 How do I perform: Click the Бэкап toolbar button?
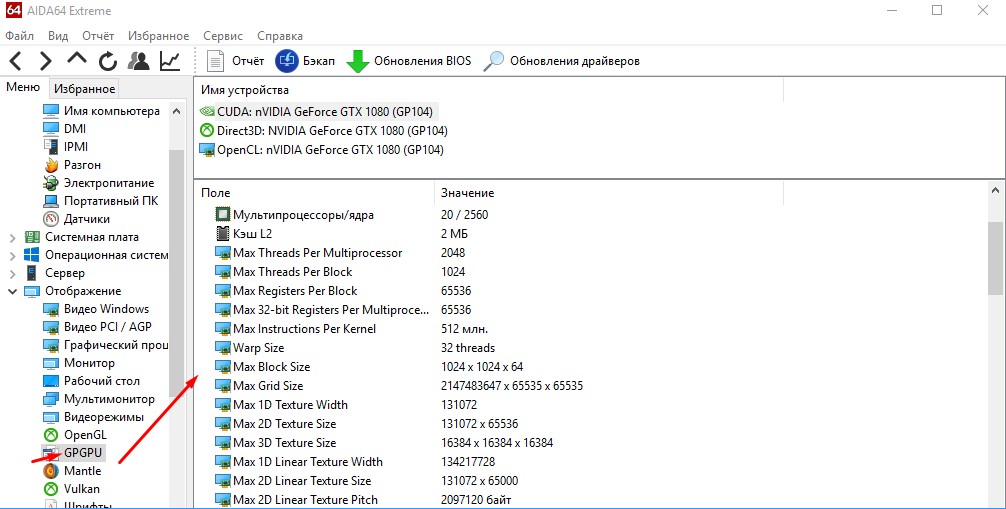(306, 61)
